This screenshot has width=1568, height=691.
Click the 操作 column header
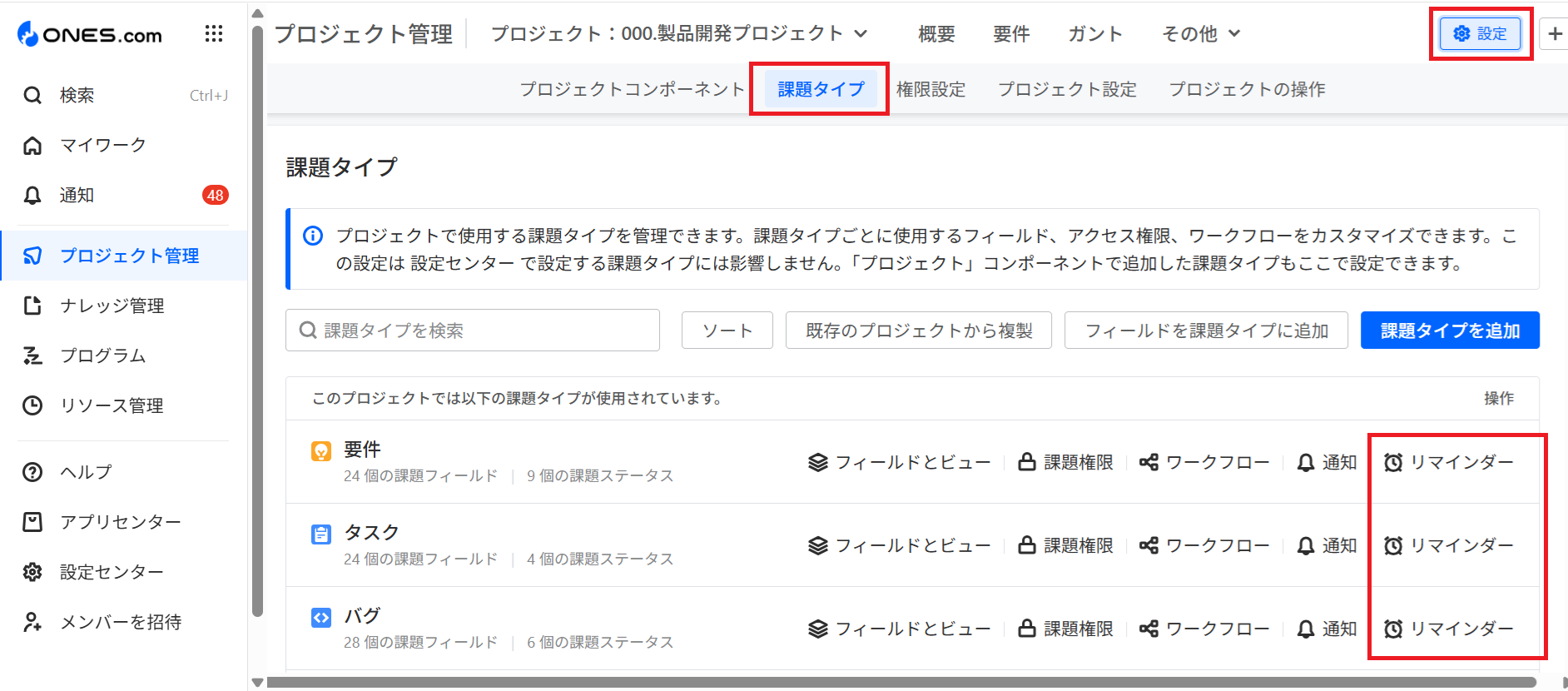(x=1499, y=399)
